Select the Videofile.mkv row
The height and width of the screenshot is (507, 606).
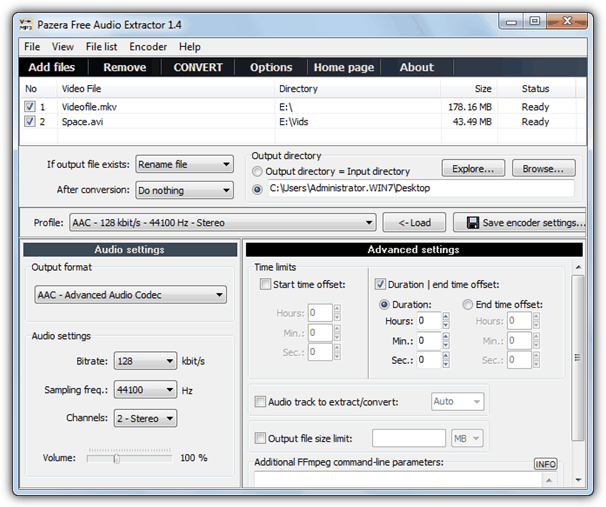(x=303, y=107)
